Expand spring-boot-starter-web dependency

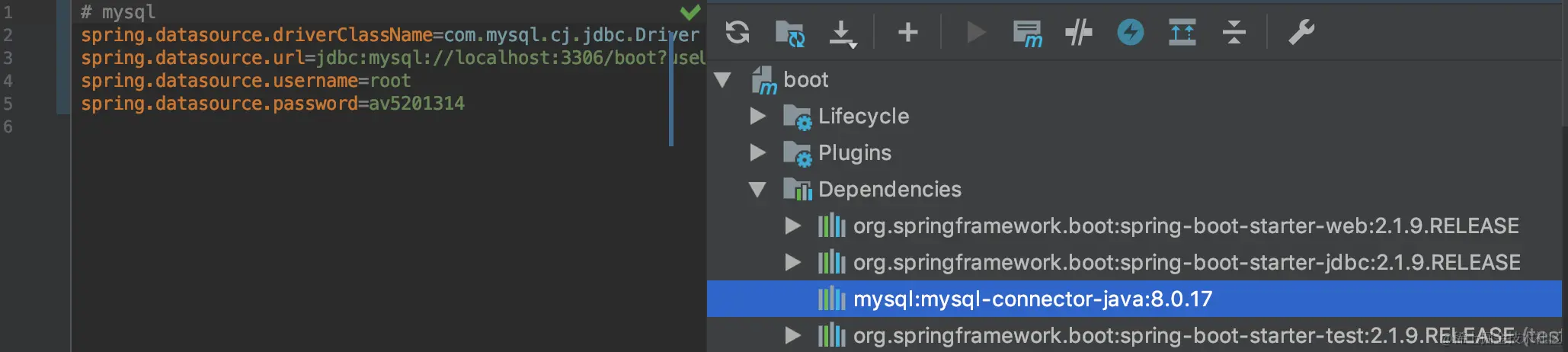click(792, 226)
